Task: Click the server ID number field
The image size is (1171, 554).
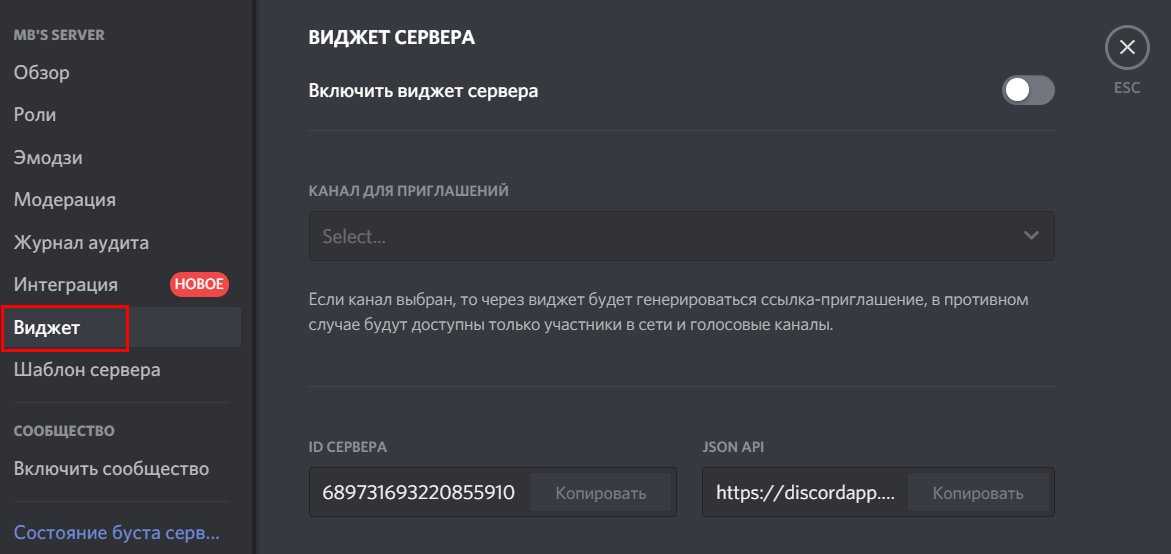Action: 418,493
